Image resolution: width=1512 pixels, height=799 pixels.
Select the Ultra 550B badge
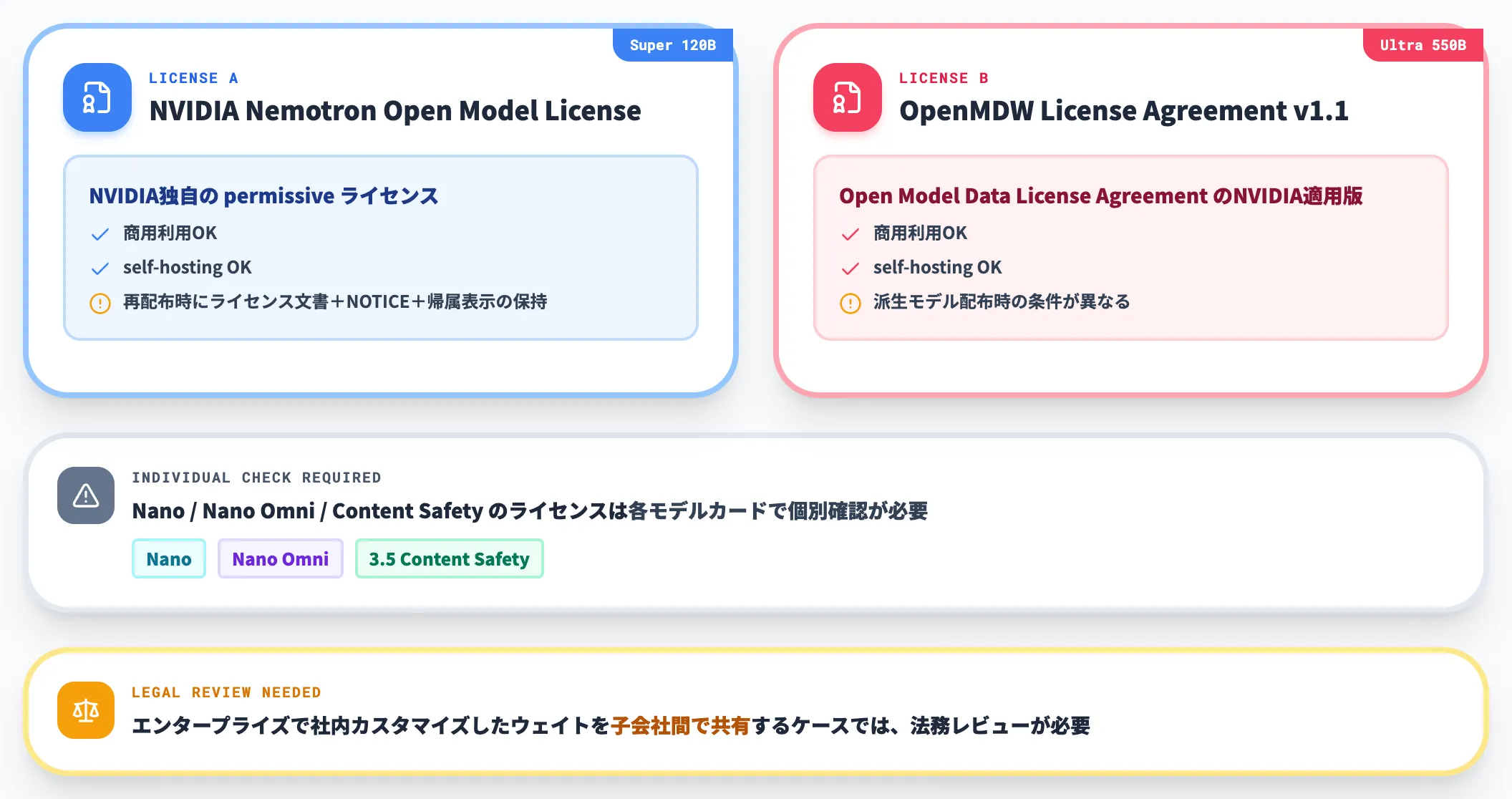pos(1423,45)
